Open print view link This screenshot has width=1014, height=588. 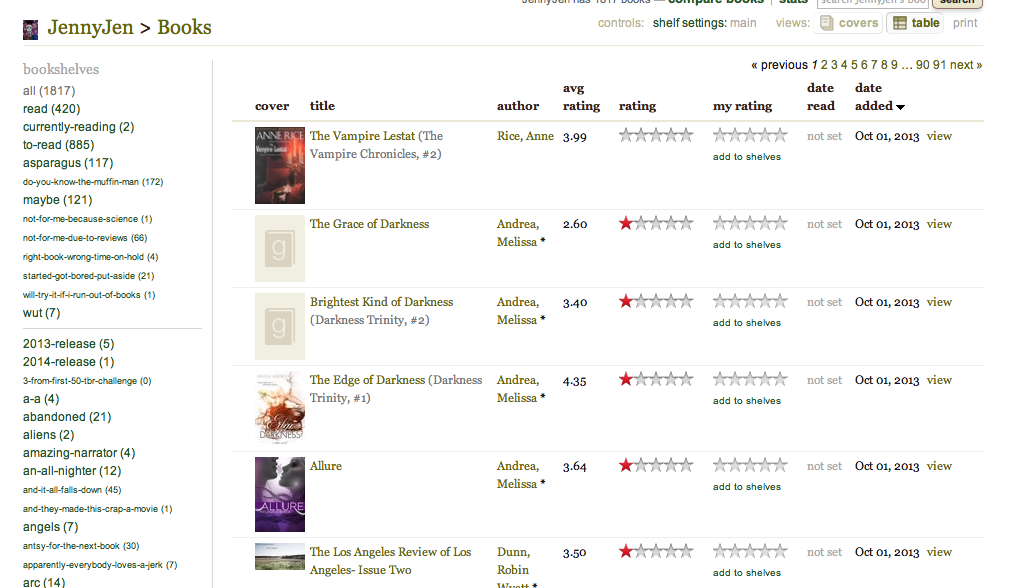point(965,23)
